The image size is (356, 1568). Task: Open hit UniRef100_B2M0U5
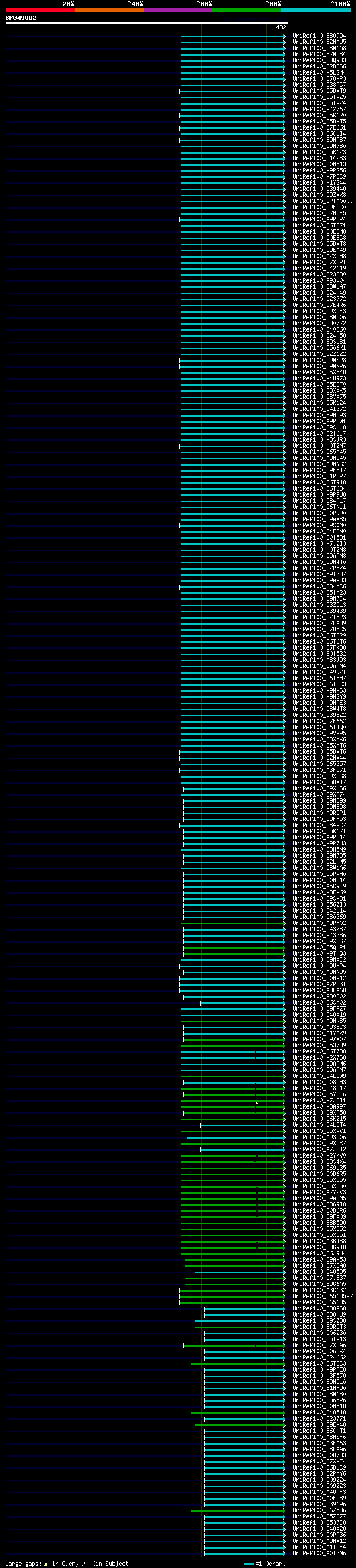tap(319, 42)
